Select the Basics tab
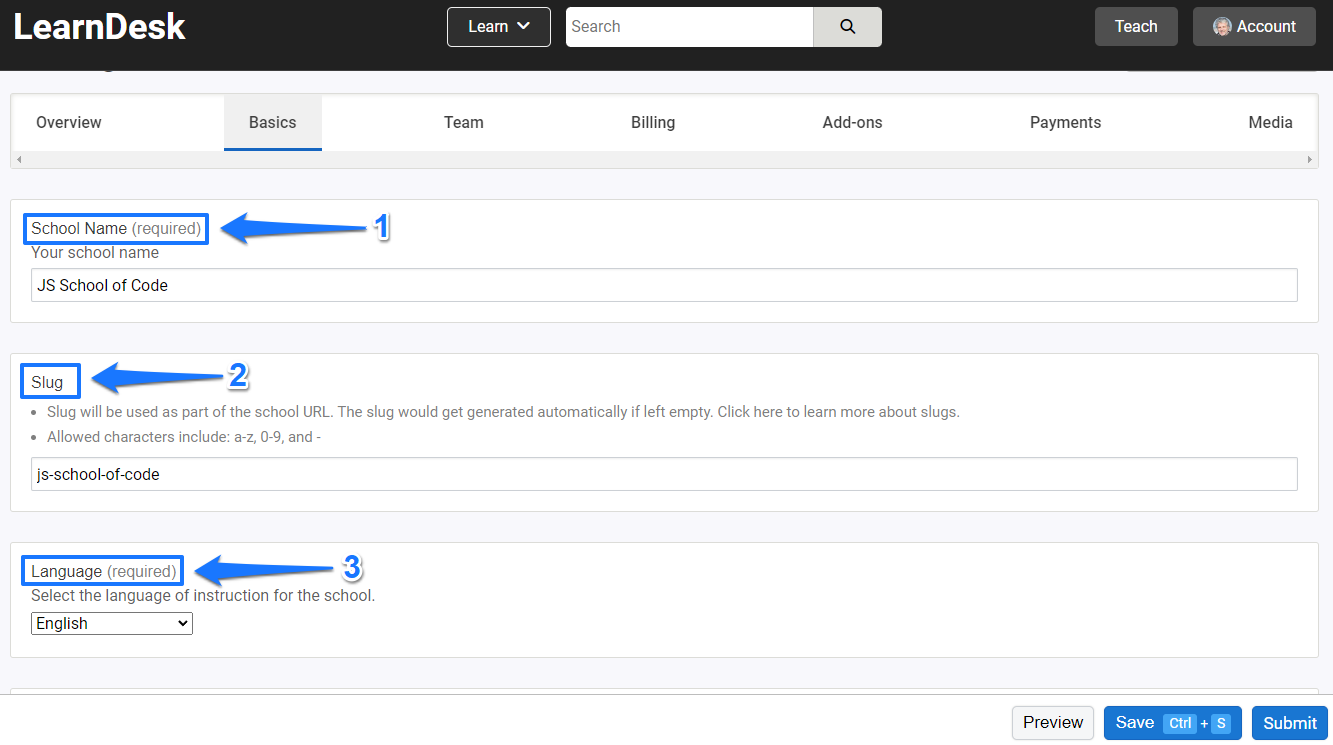Image resolution: width=1333 pixels, height=745 pixels. click(x=273, y=123)
